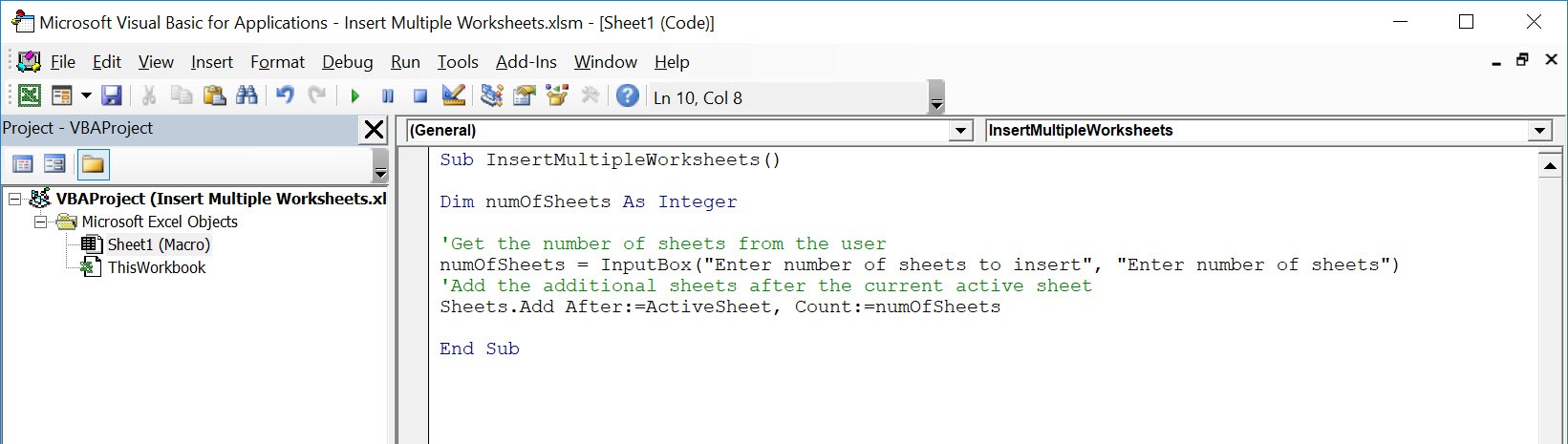Open the View menu

coord(156,62)
